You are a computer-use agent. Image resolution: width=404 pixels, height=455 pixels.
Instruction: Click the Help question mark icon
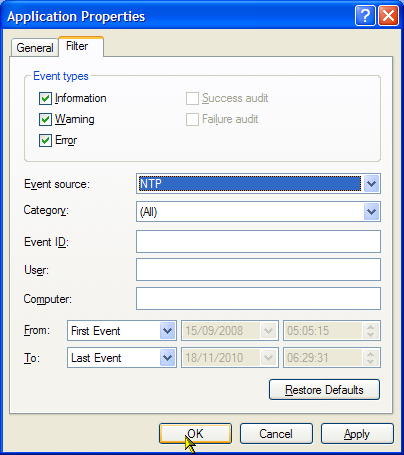[365, 15]
